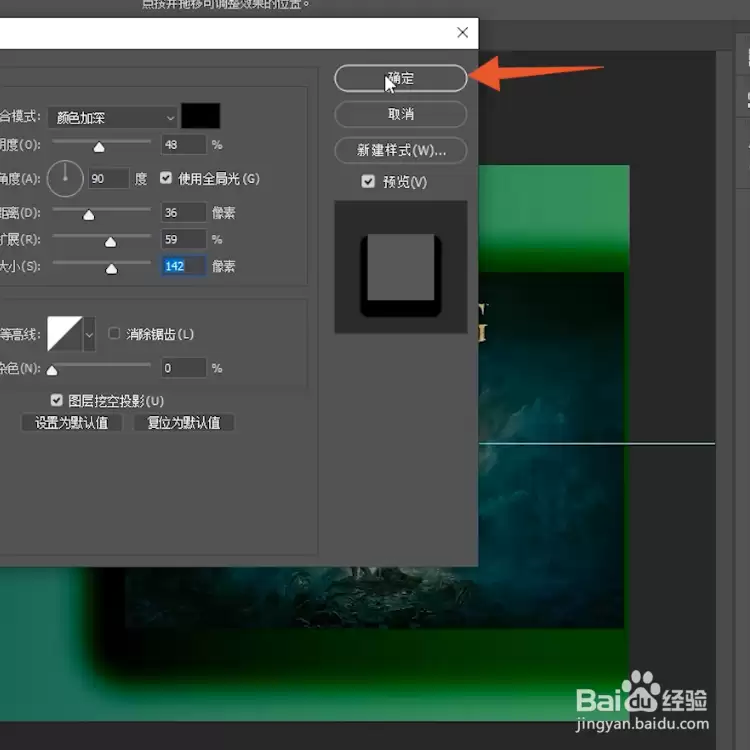Click the distance value field showing 36
The width and height of the screenshot is (750, 750).
(184, 212)
